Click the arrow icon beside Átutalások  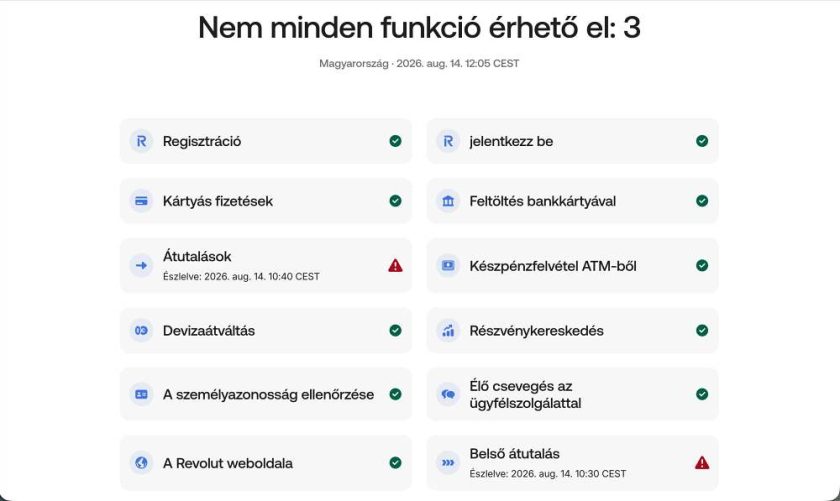point(141,265)
